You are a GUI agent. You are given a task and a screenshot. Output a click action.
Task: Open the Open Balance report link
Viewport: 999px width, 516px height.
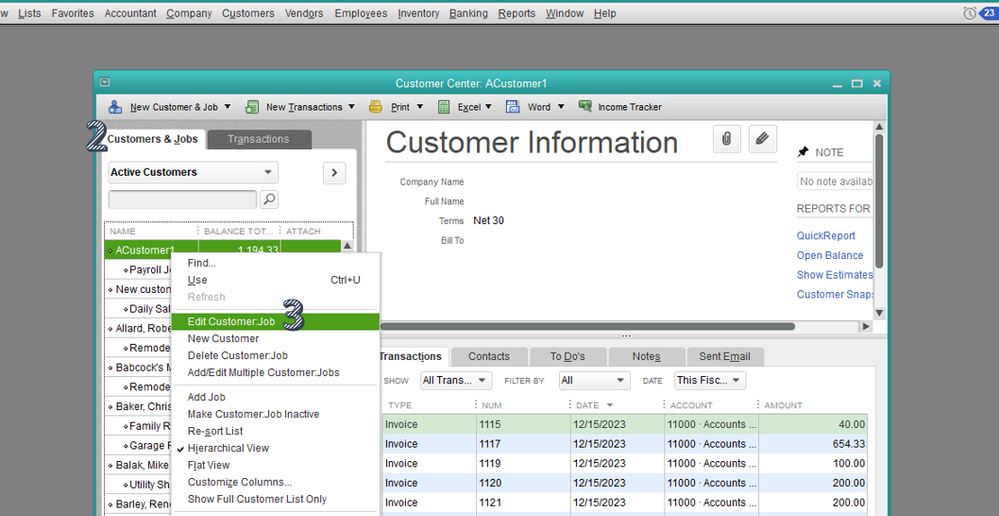[x=830, y=255]
